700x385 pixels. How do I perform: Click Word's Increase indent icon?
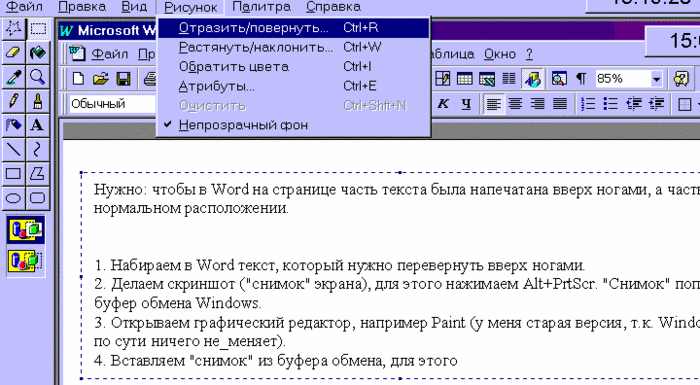click(656, 104)
